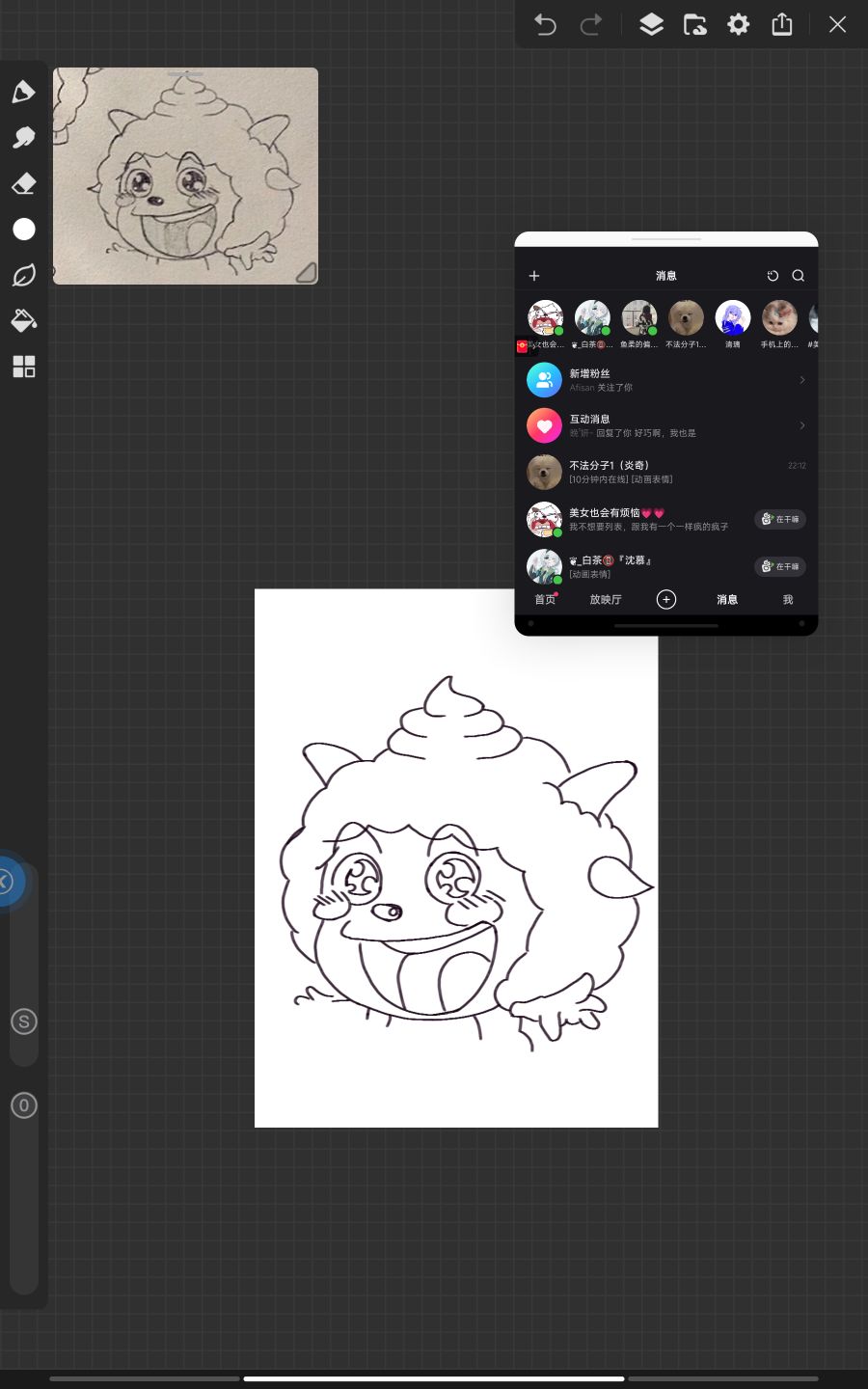Undo the last stroke

tap(545, 24)
